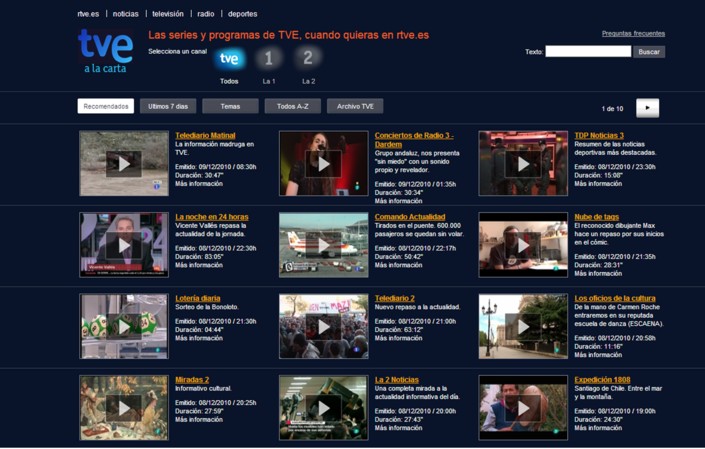
Task: Open the Nube de tags title link
Action: click(596, 217)
